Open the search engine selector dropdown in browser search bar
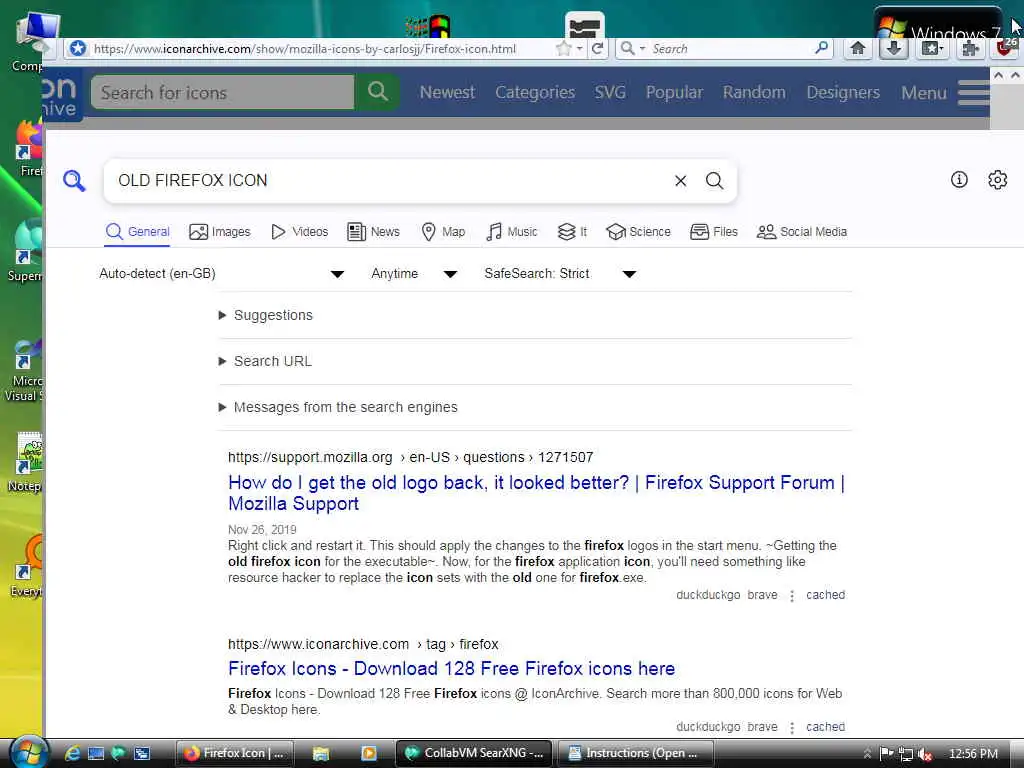1024x768 pixels. pos(632,48)
